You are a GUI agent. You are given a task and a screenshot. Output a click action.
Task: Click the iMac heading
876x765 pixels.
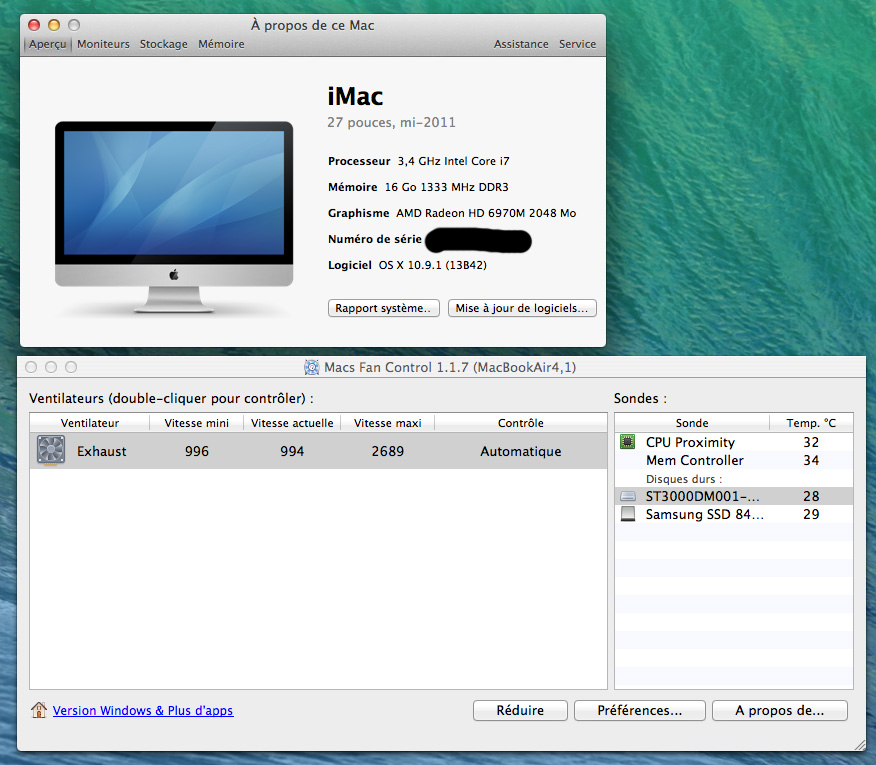click(x=355, y=96)
